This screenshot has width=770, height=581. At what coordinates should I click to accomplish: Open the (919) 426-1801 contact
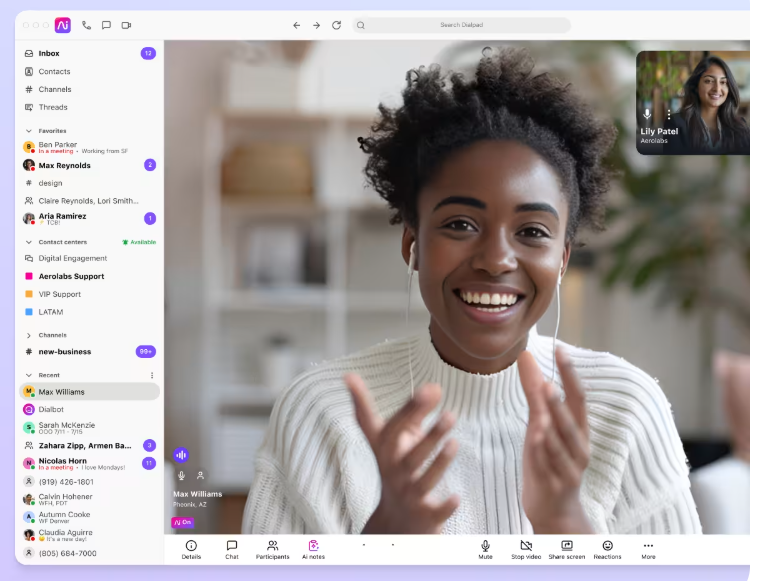pos(90,482)
